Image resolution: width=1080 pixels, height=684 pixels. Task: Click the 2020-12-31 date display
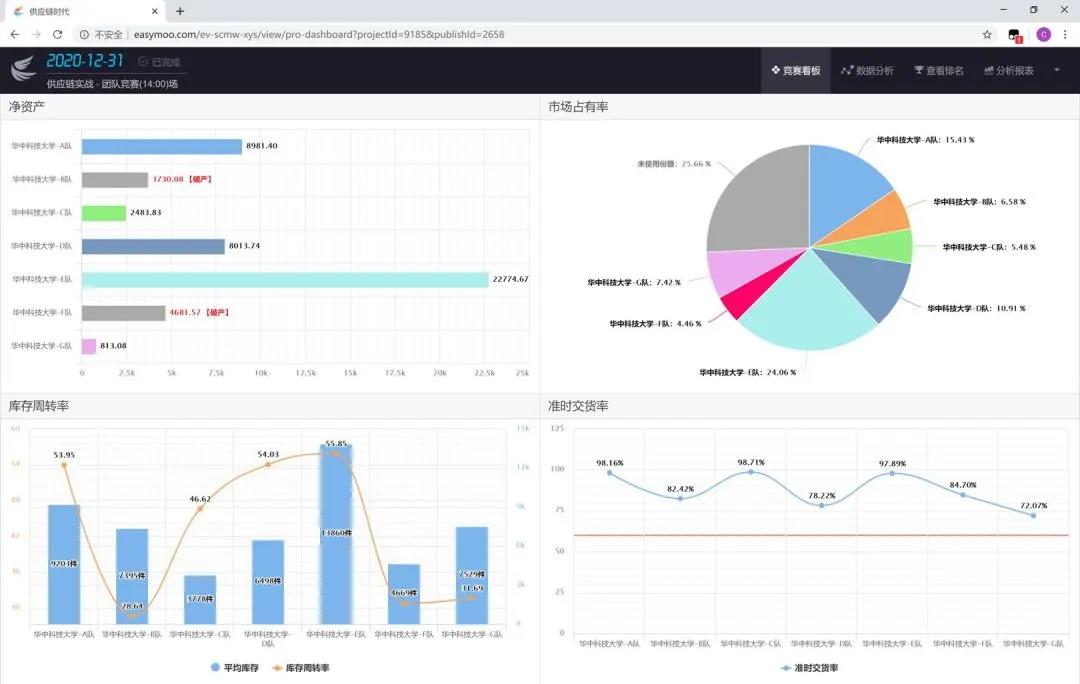coord(85,61)
